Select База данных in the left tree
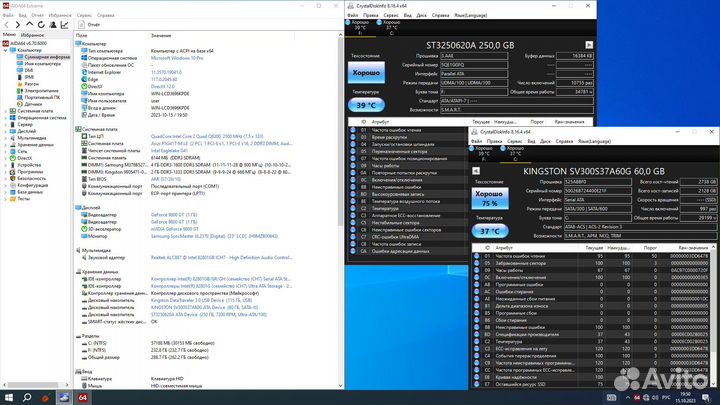 coord(30,192)
